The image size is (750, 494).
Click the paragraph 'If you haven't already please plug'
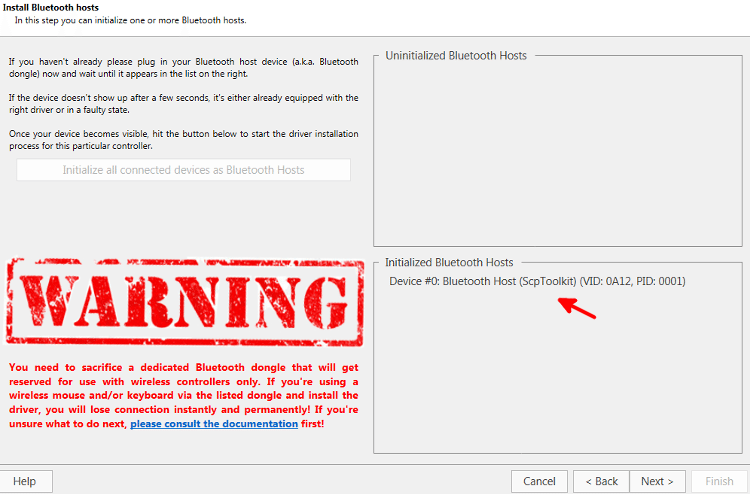pos(184,68)
